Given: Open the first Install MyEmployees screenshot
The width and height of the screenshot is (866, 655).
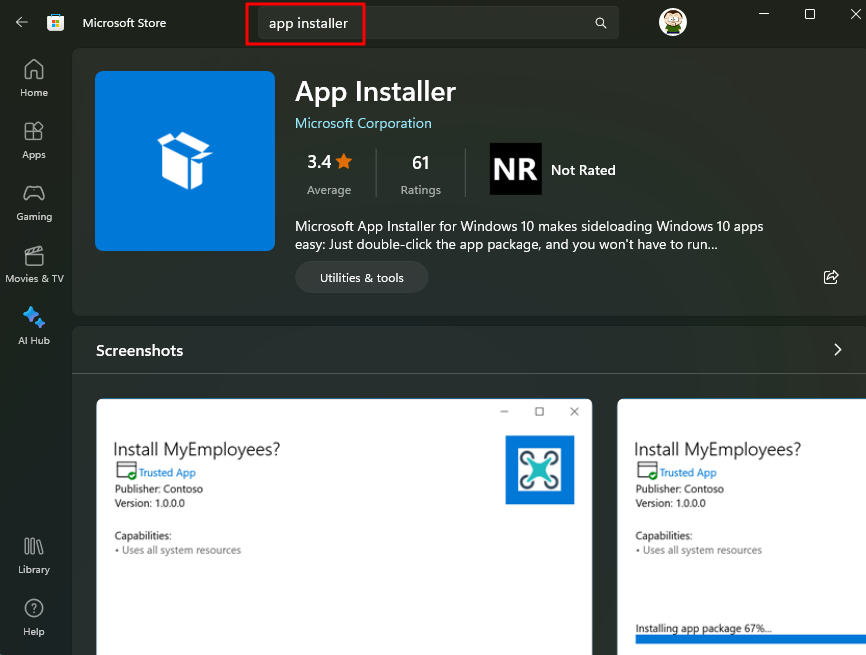Looking at the screenshot, I should point(344,527).
